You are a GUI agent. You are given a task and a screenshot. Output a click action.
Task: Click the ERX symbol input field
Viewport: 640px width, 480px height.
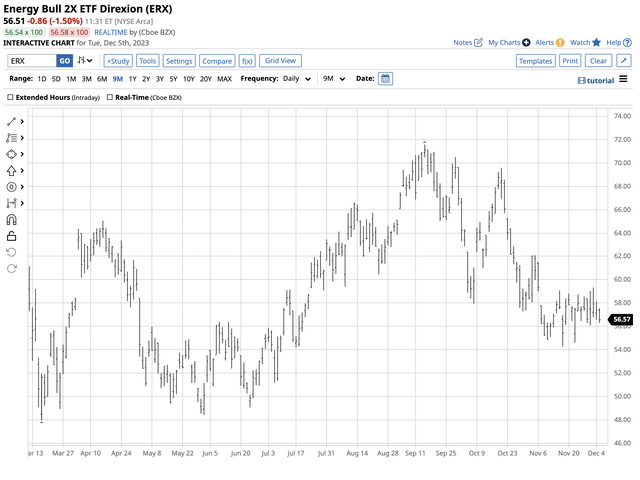pos(32,61)
